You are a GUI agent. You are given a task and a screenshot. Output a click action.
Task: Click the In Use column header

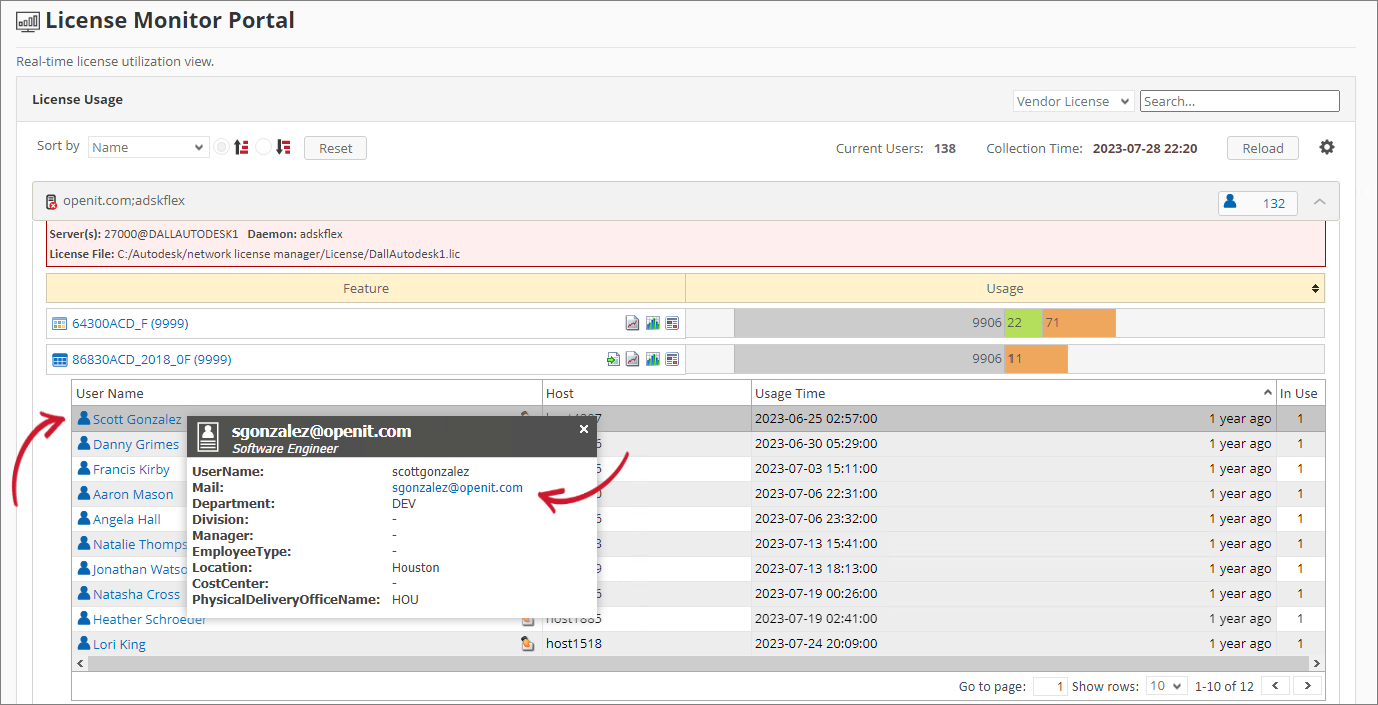click(x=1300, y=393)
